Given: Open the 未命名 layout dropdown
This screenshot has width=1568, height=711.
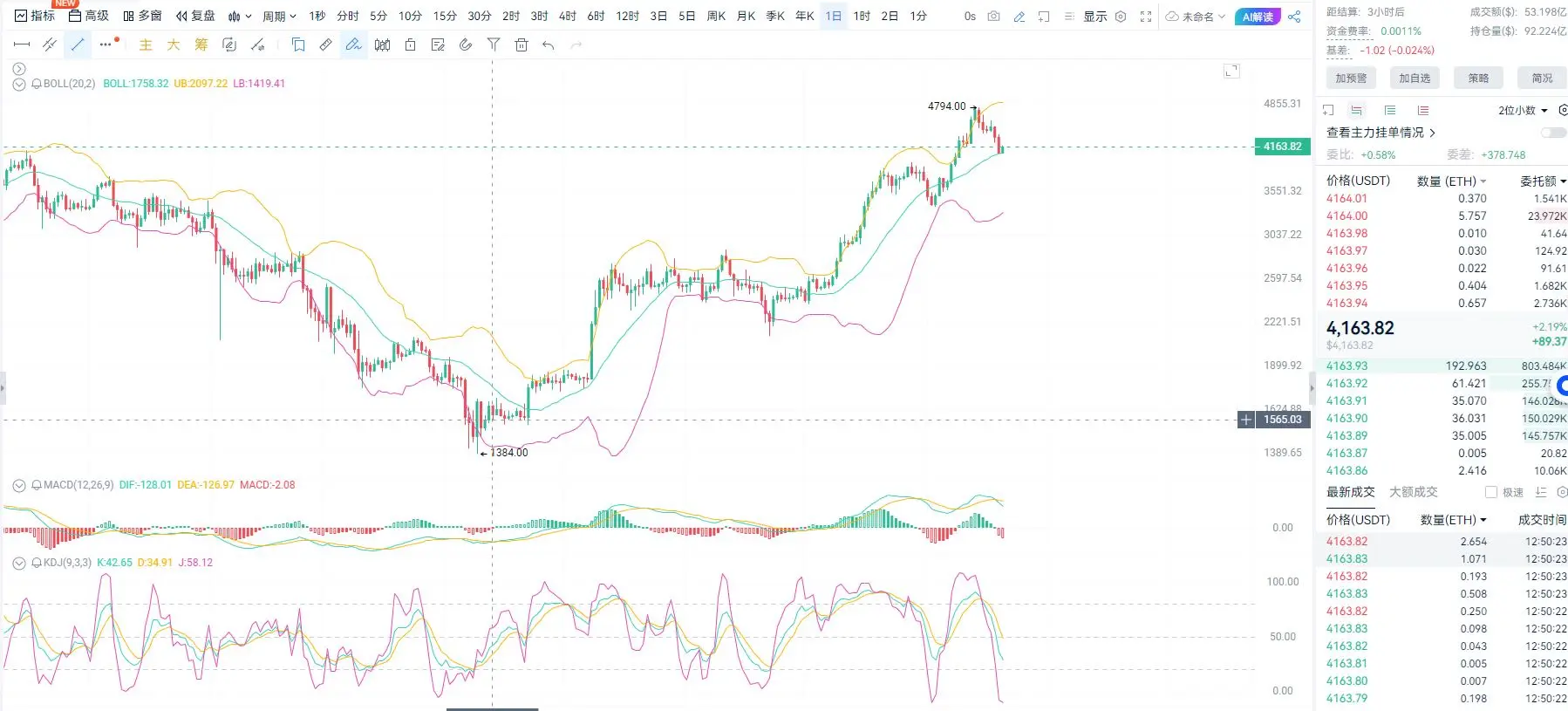Looking at the screenshot, I should tap(1196, 17).
